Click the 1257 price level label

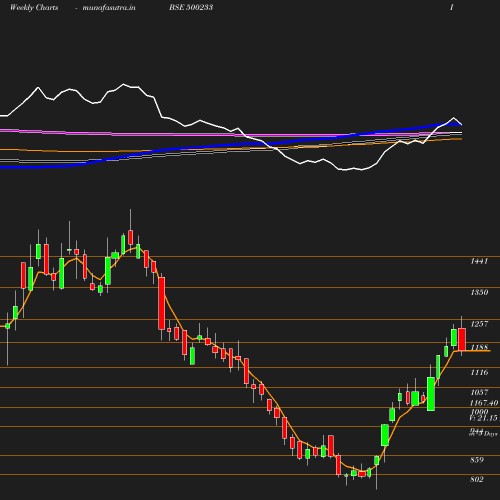tap(479, 324)
